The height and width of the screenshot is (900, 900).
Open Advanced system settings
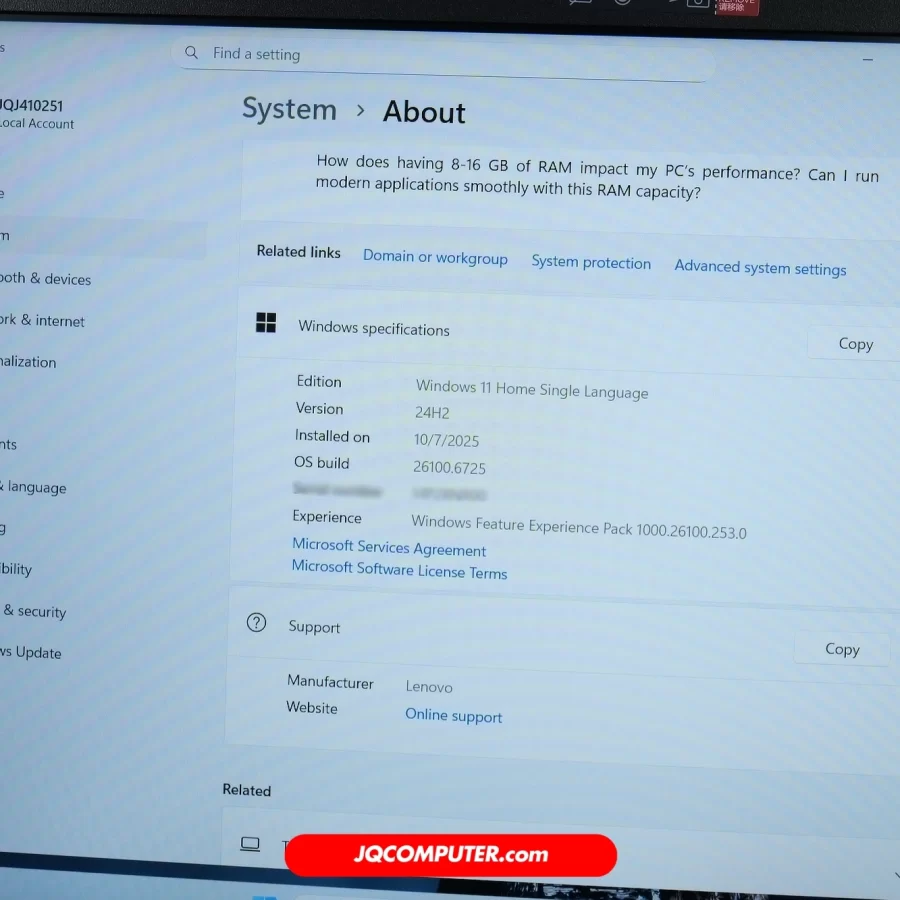[x=760, y=267]
